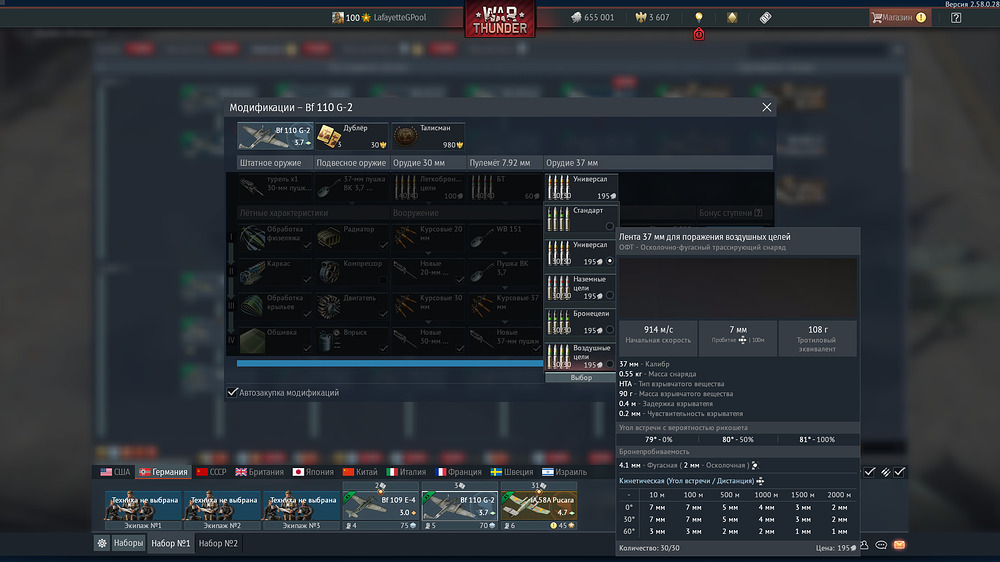The width and height of the screenshot is (1000, 562).
Task: Select the Новые 37-мм пушки modification icon
Action: click(x=482, y=340)
